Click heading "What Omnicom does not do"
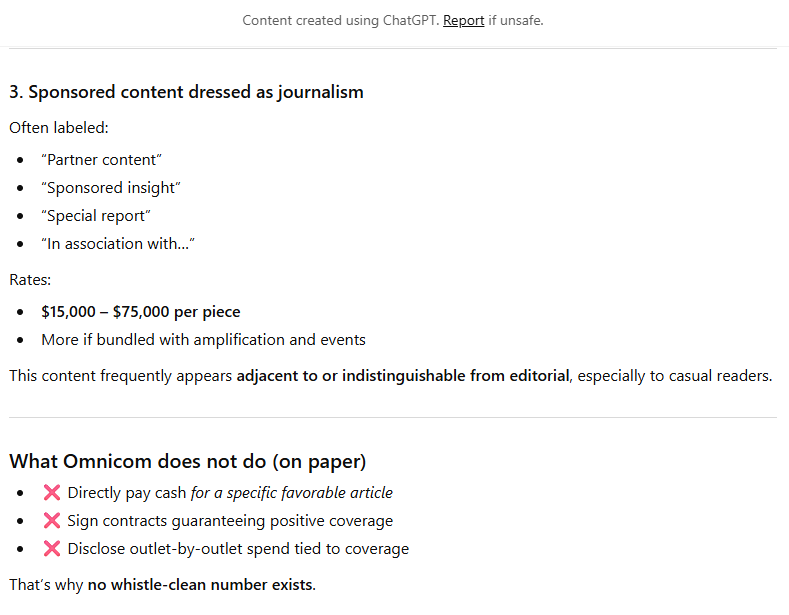The height and width of the screenshot is (615, 789). (x=188, y=461)
